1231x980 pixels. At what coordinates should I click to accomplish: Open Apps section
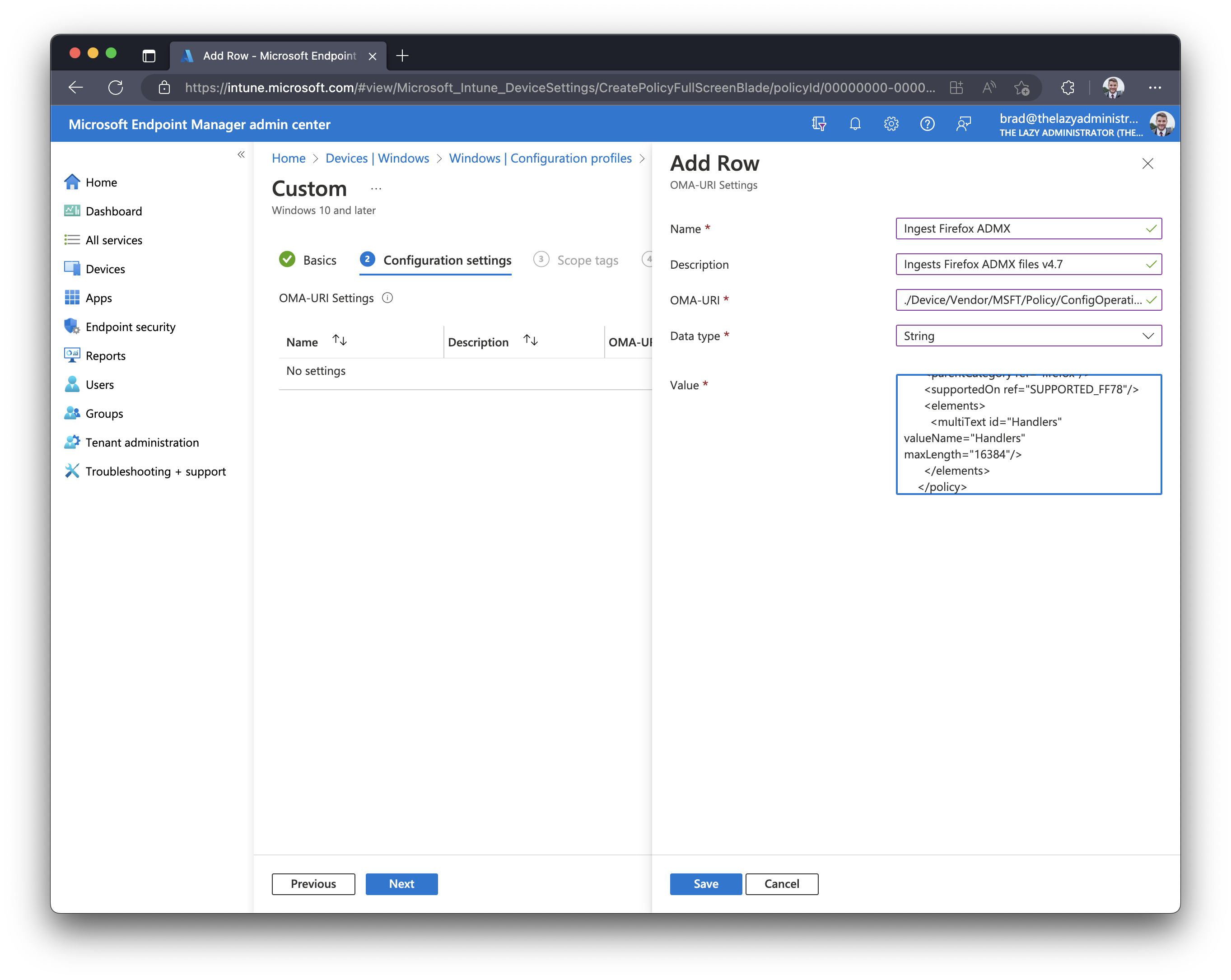point(89,298)
